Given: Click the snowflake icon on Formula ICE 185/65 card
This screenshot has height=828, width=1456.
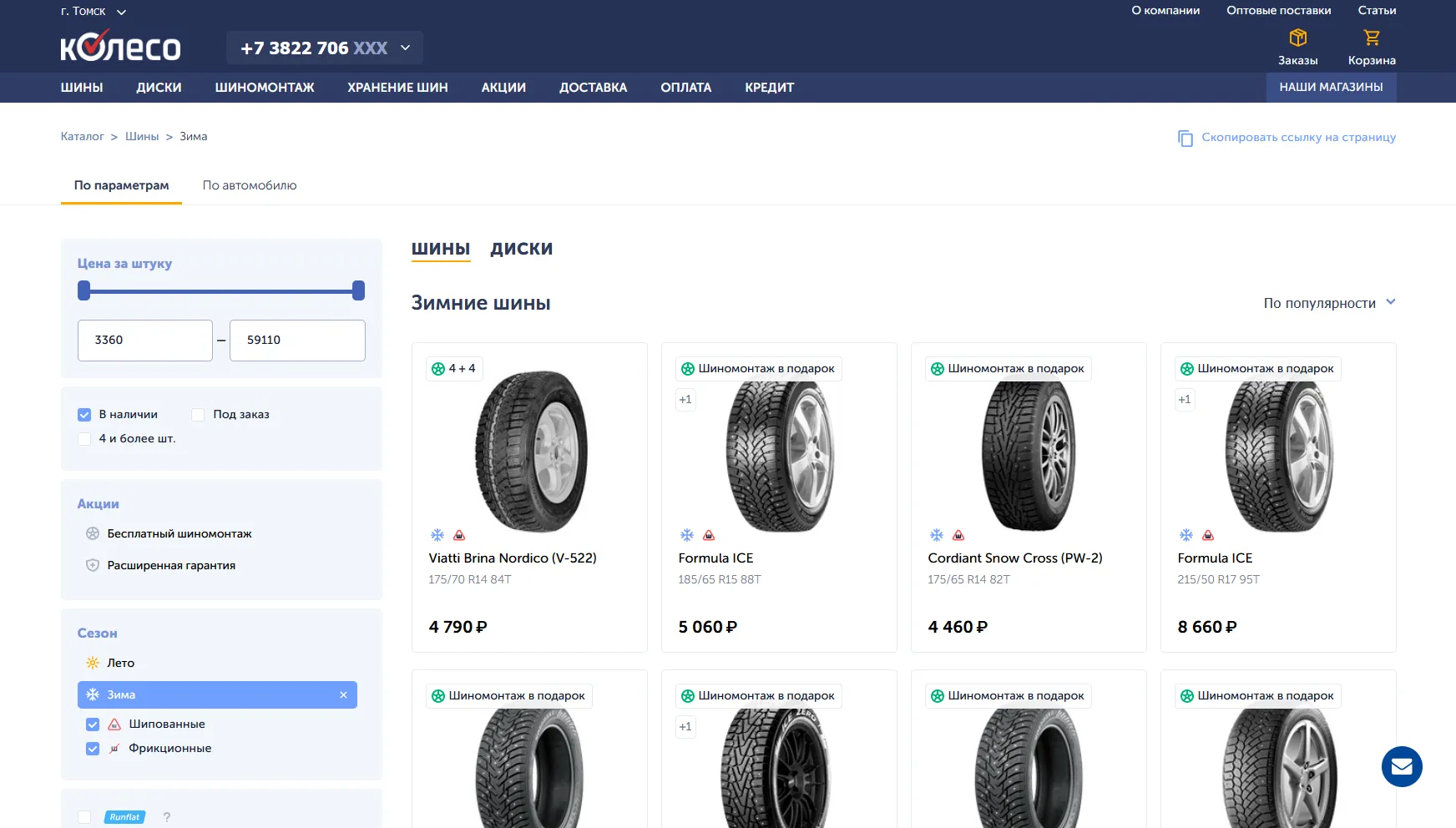Looking at the screenshot, I should click(x=686, y=535).
